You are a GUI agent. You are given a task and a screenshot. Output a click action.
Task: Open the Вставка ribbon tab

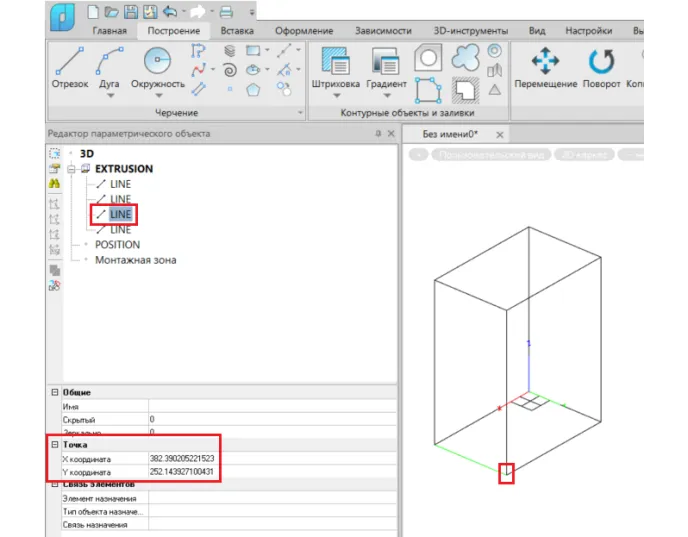point(237,31)
